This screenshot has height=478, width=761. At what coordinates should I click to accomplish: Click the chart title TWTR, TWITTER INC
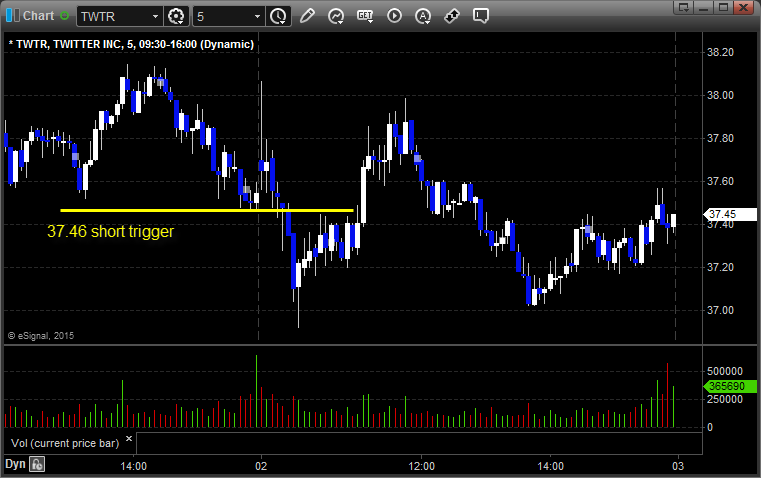132,44
